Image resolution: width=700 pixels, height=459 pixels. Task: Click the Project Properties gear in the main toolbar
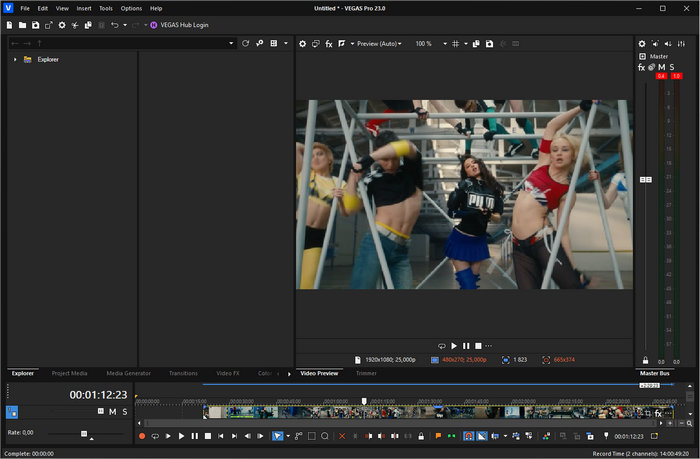point(62,25)
